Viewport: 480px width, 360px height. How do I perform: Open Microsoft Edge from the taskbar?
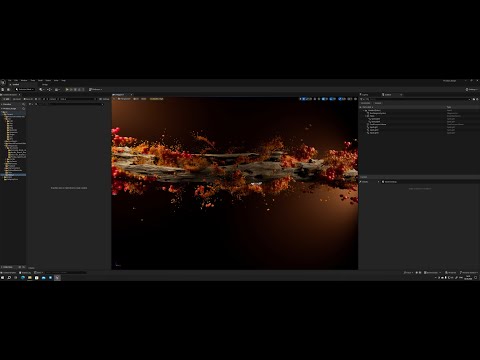pyautogui.click(x=23, y=277)
